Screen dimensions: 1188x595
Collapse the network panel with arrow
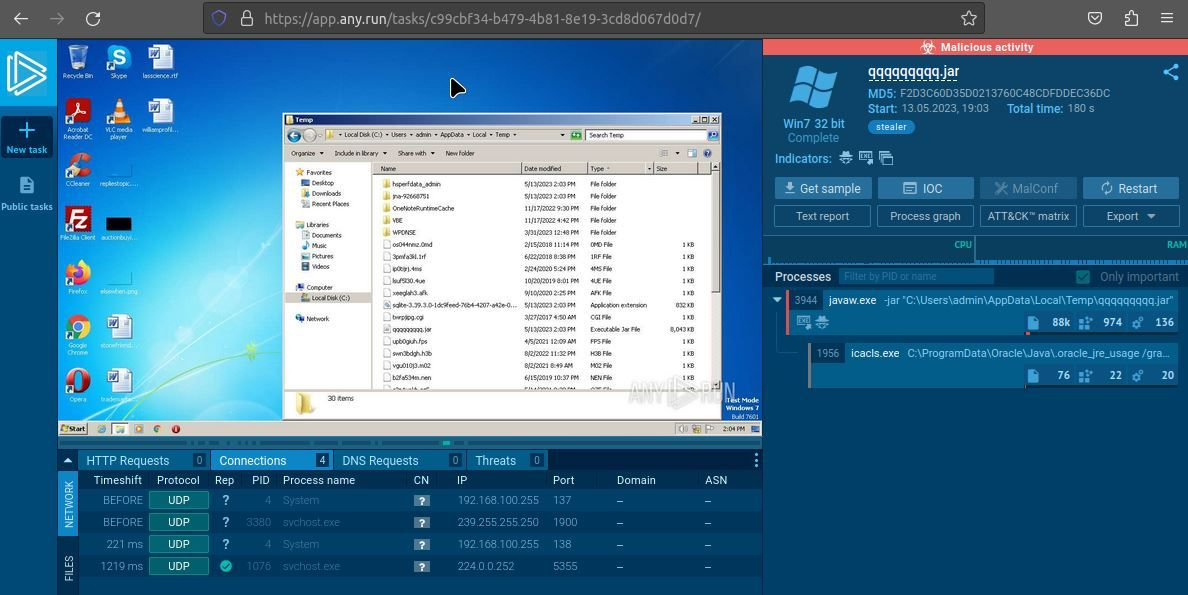point(67,460)
